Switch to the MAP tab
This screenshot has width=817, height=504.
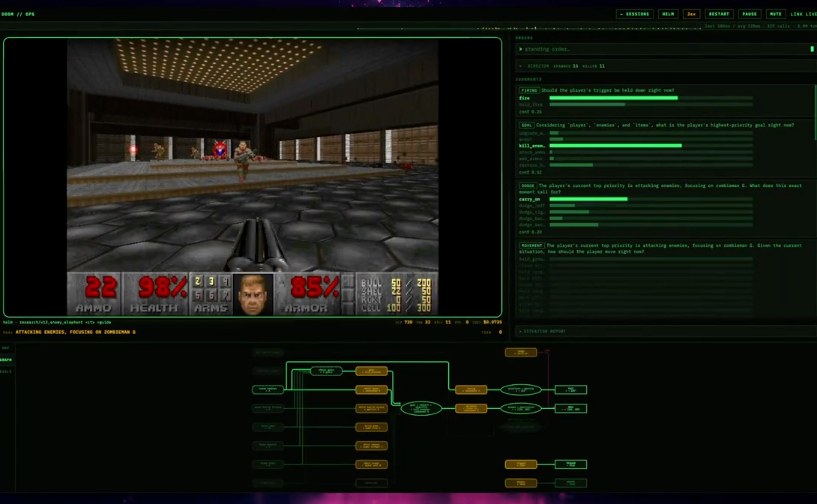[x=6, y=348]
